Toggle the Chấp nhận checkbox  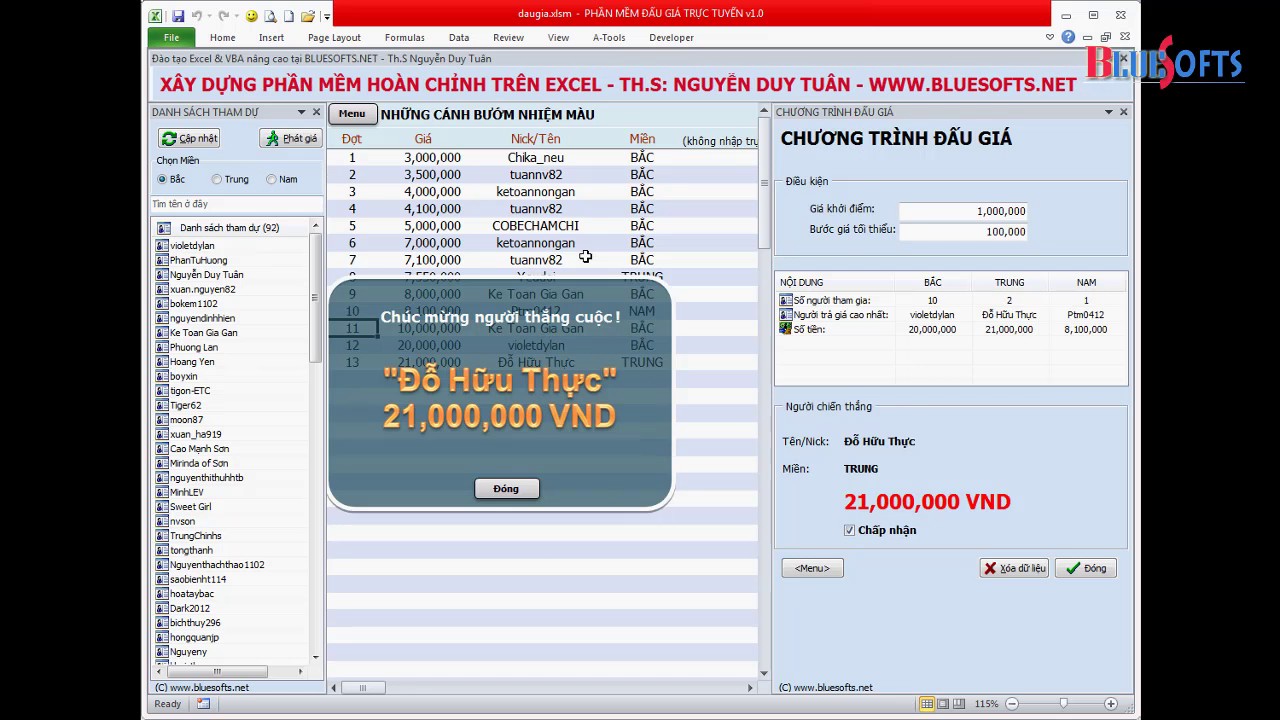click(849, 530)
